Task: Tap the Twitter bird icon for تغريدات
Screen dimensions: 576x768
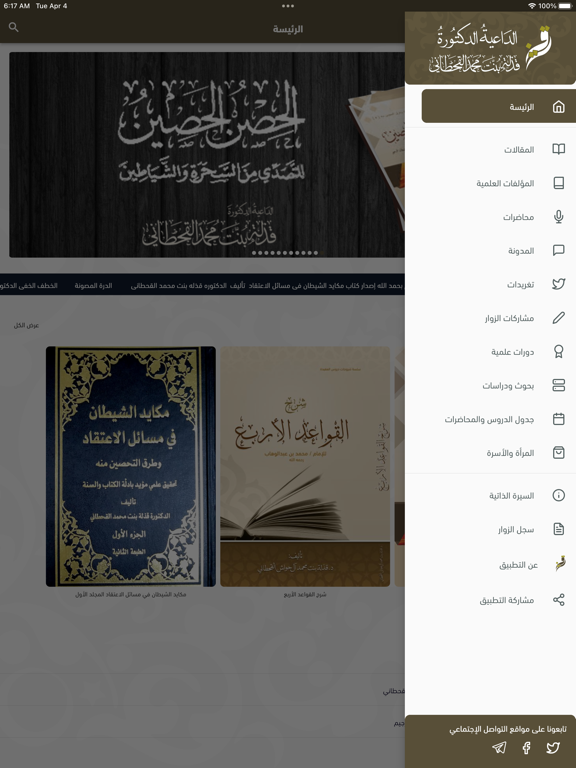Action: (558, 284)
